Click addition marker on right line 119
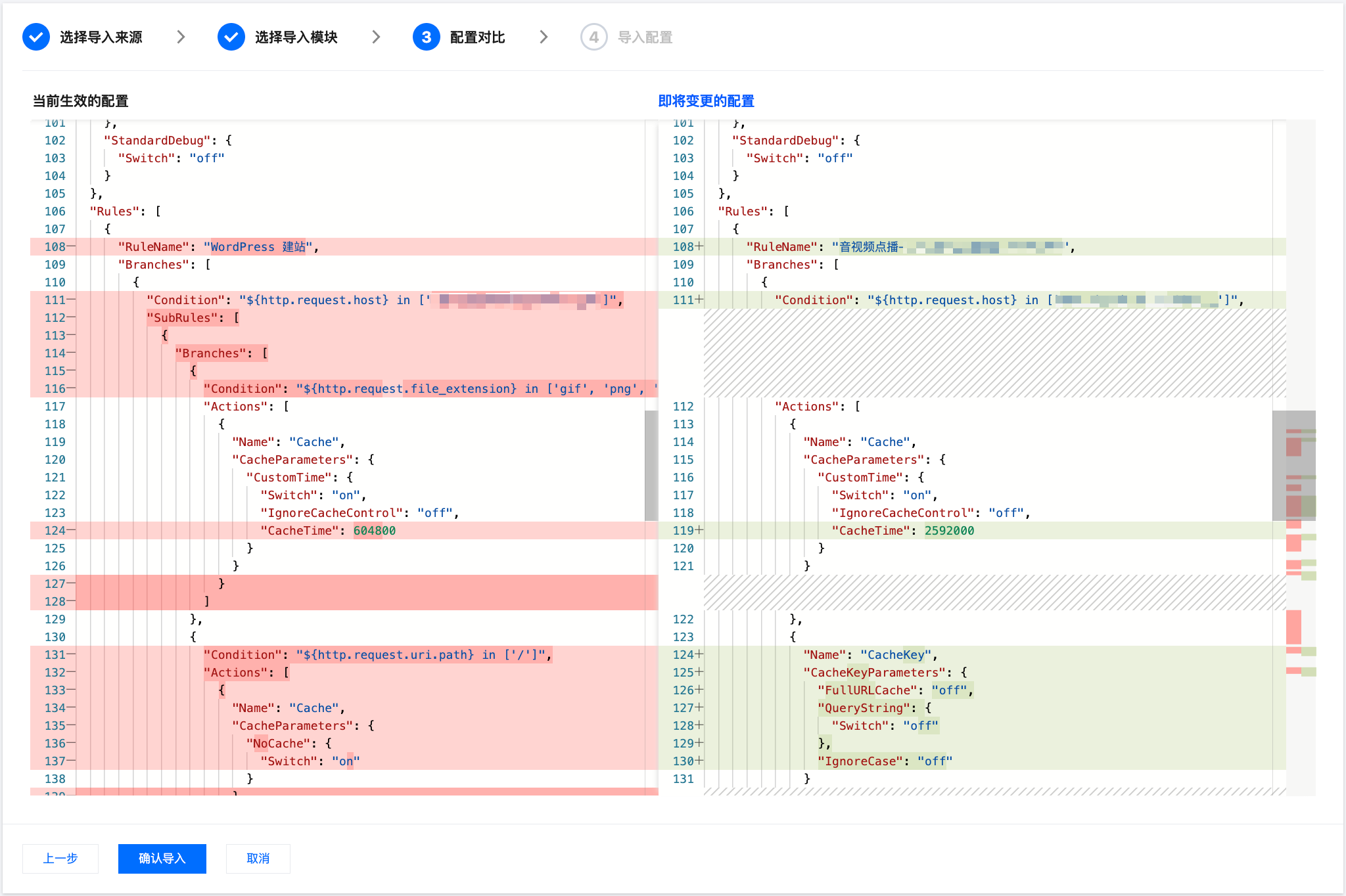The width and height of the screenshot is (1346, 896). [699, 530]
